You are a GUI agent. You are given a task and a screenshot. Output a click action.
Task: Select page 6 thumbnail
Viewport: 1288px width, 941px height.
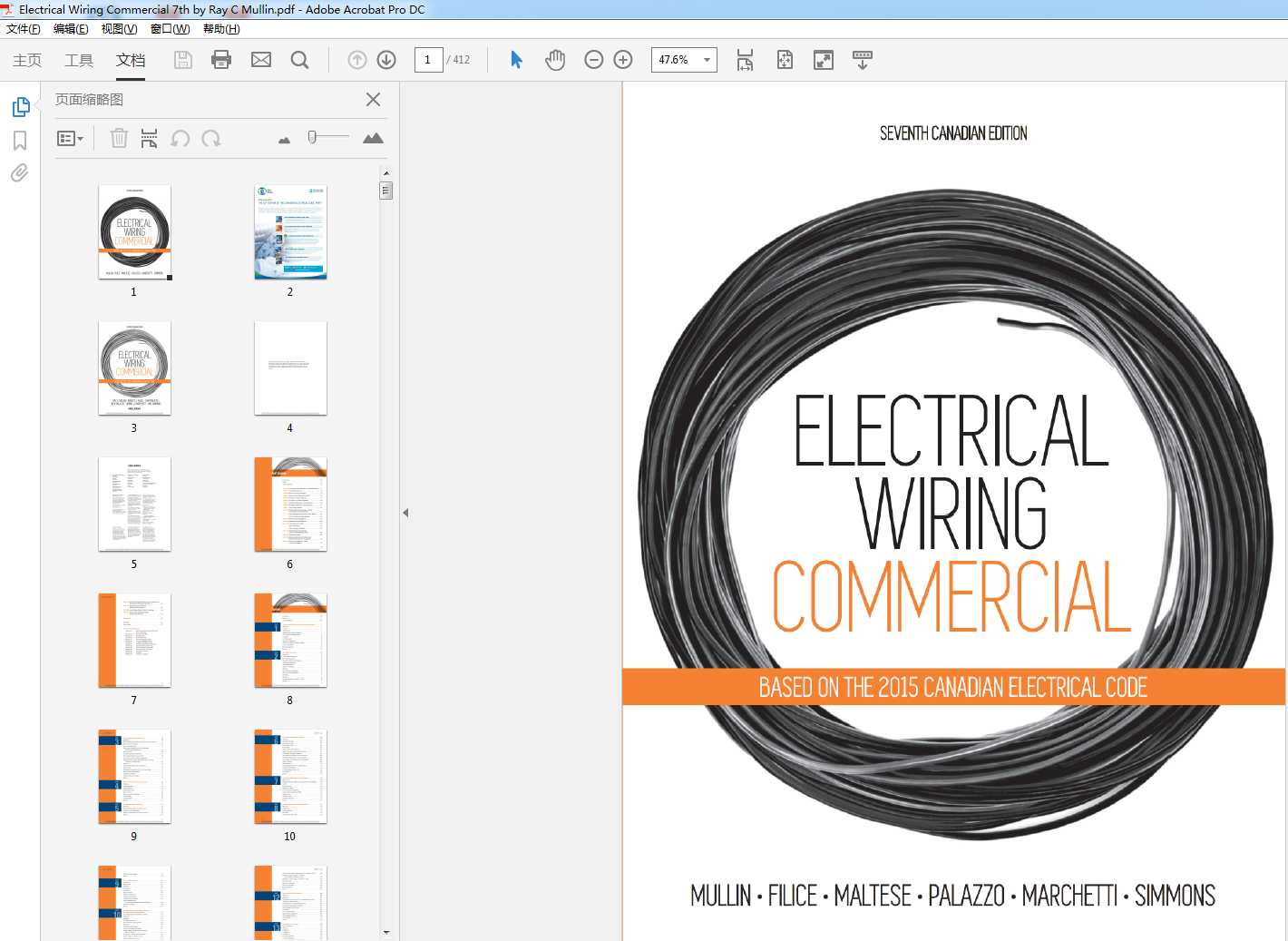pyautogui.click(x=290, y=505)
